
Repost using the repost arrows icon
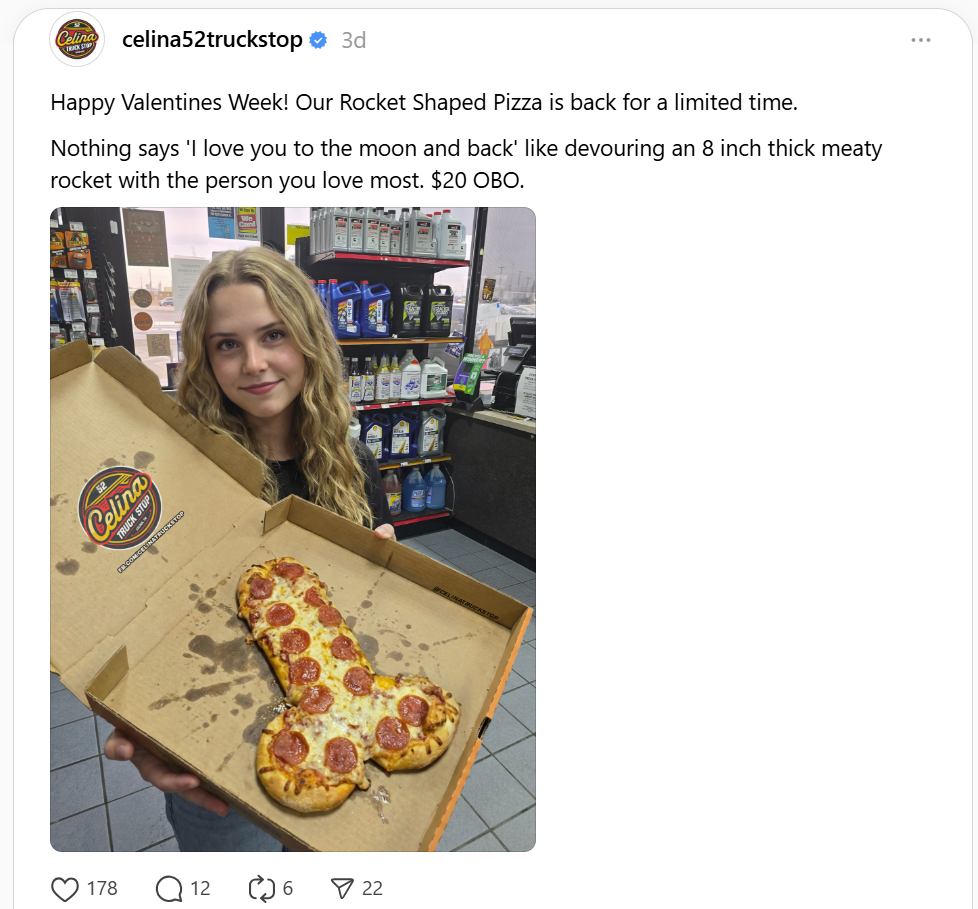point(261,888)
